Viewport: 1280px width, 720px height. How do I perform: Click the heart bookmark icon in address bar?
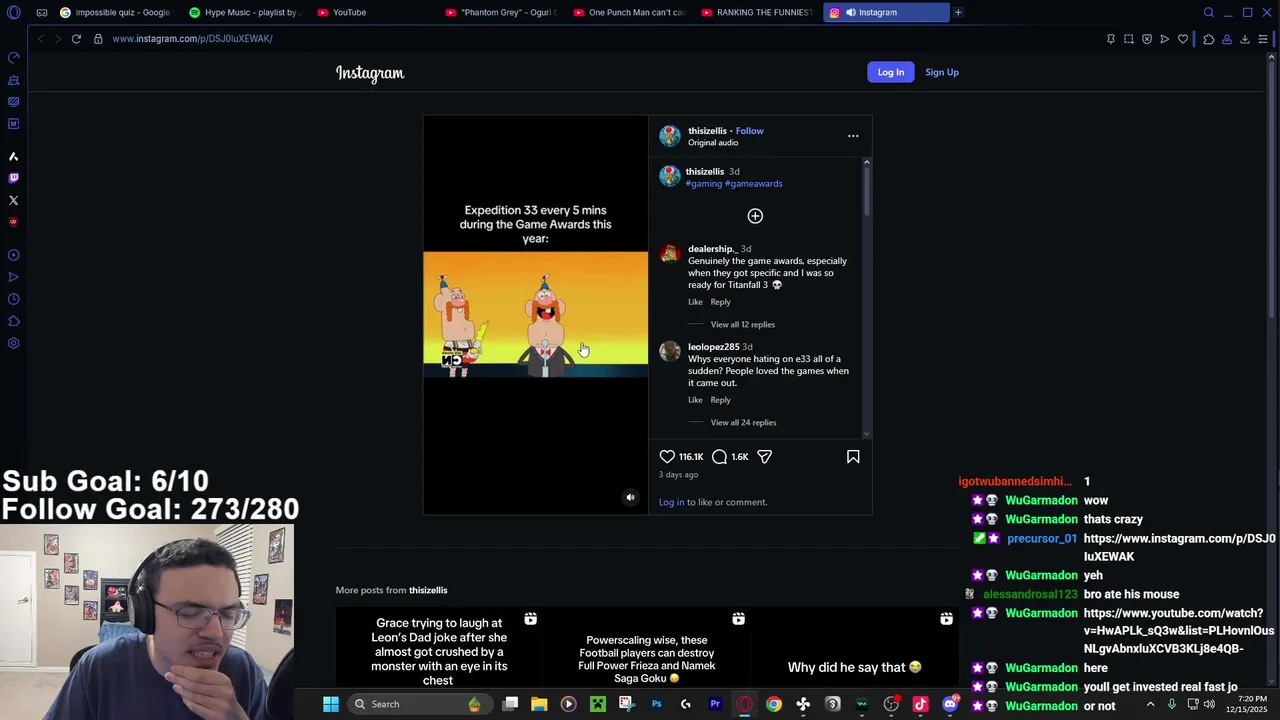tap(1183, 39)
